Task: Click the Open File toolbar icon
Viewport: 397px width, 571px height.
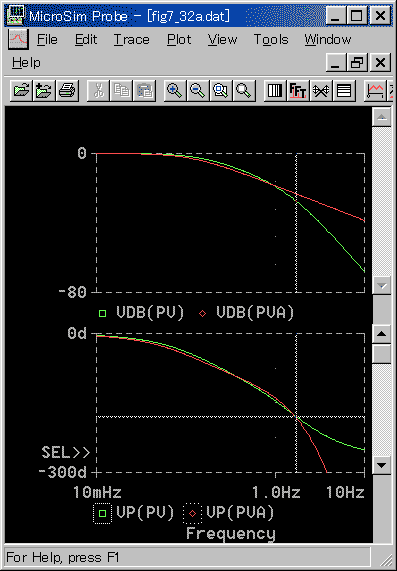Action: 21,90
